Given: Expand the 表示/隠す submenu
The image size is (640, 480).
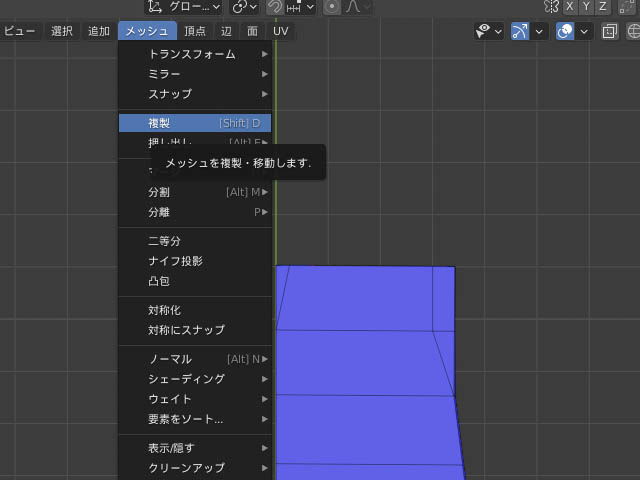Looking at the screenshot, I should coord(195,448).
